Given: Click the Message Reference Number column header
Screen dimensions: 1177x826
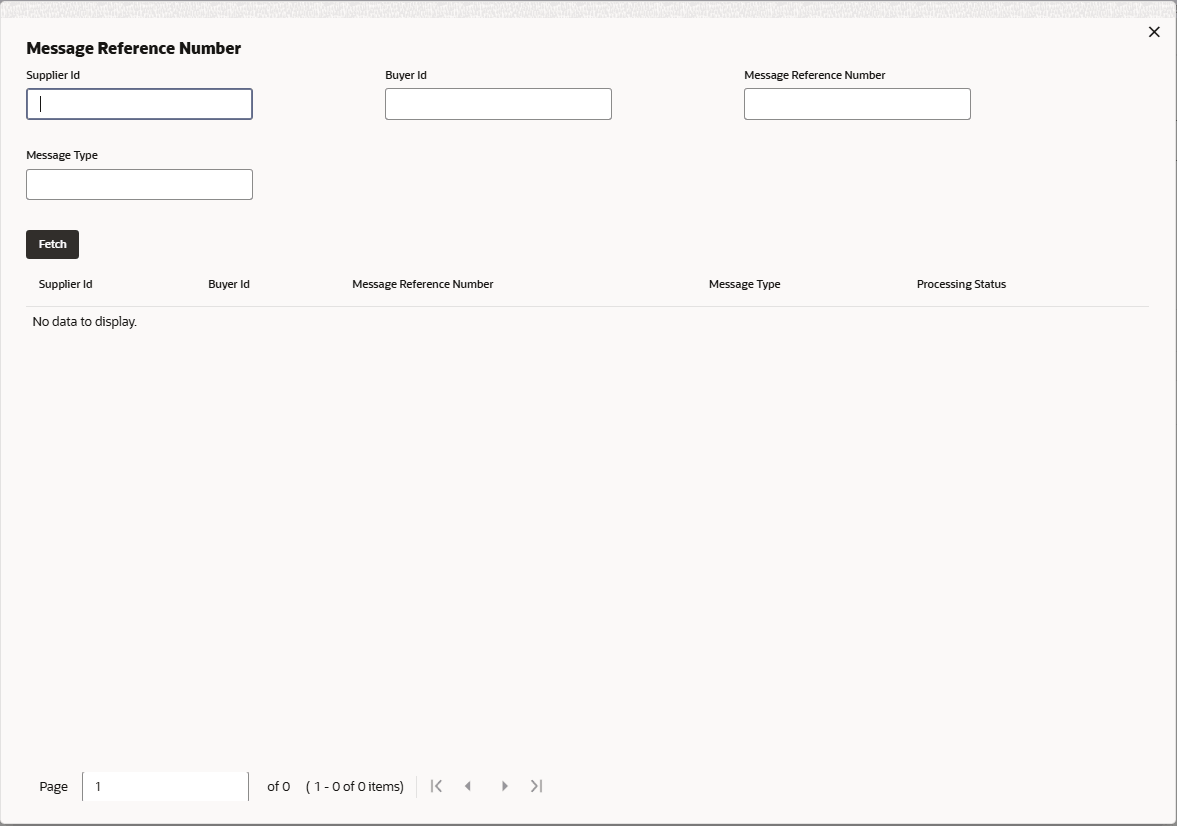Looking at the screenshot, I should [x=422, y=284].
